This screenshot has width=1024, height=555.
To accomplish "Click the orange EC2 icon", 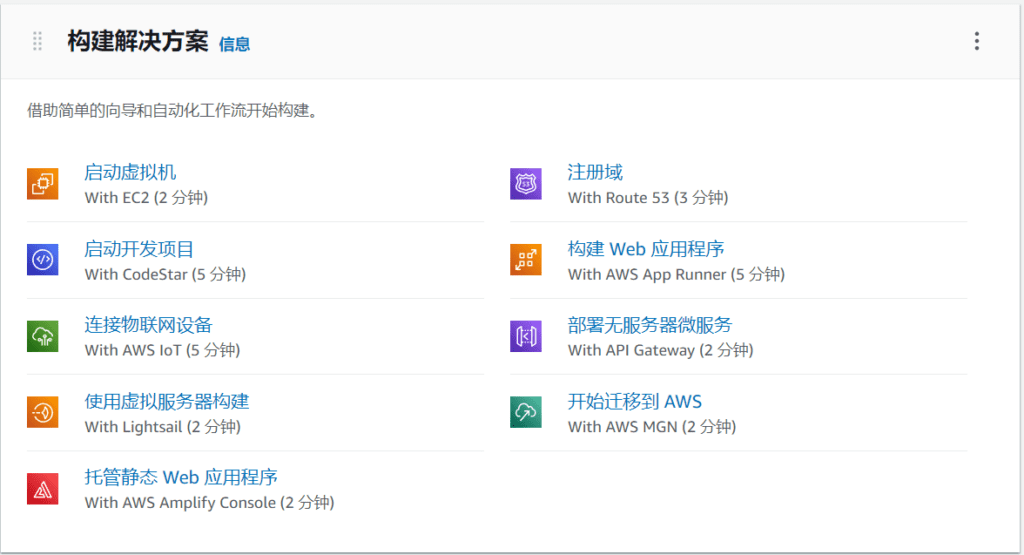I will coord(42,184).
